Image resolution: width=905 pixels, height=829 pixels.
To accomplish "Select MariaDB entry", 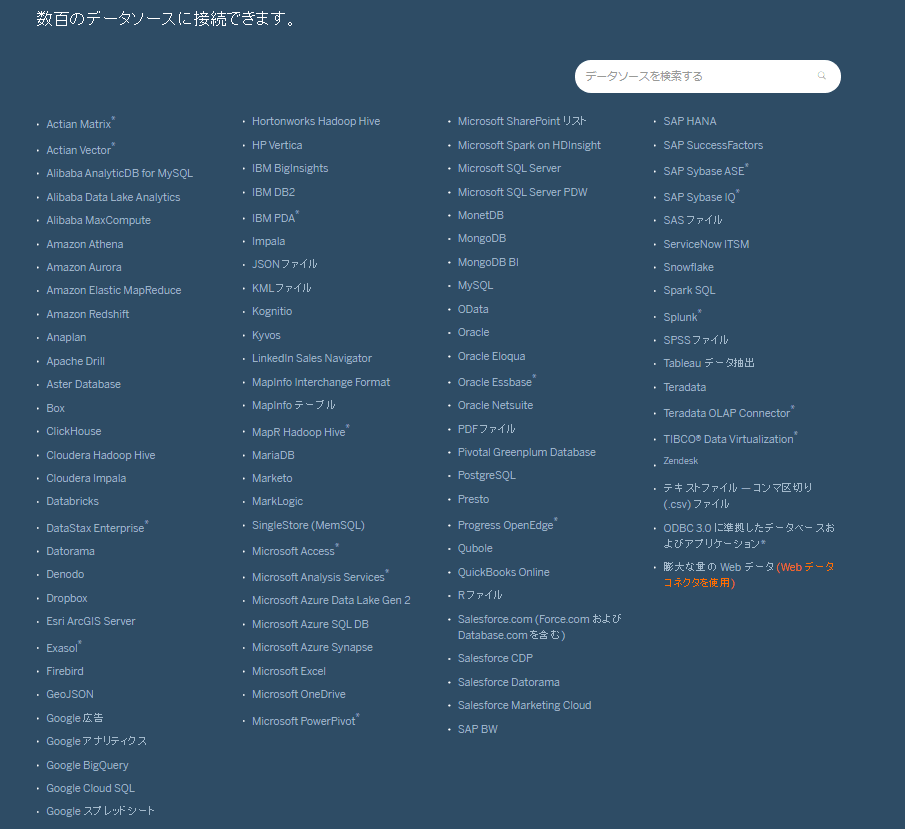I will tap(273, 455).
